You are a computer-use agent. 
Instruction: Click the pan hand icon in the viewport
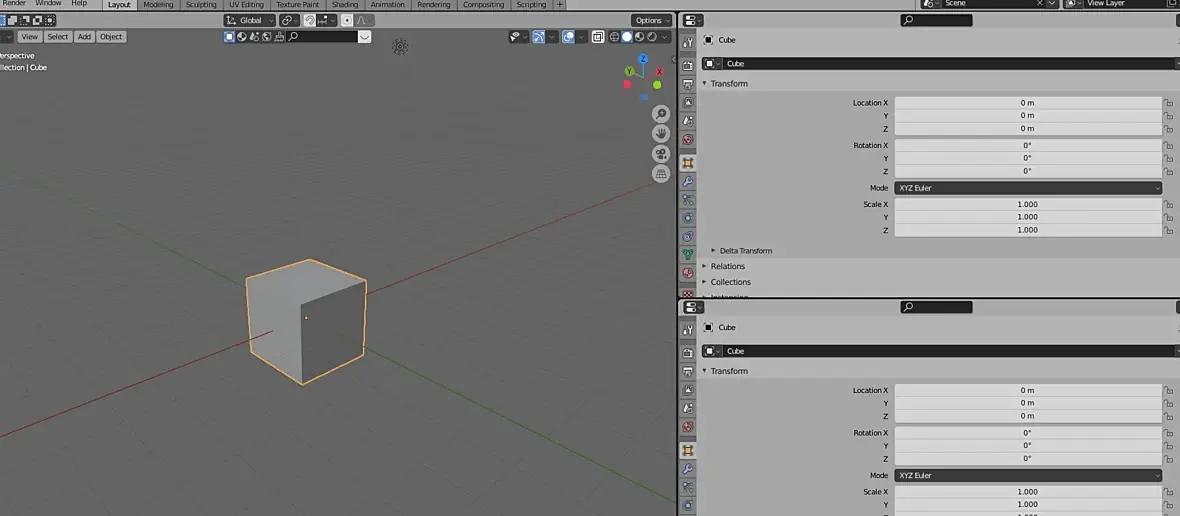coord(661,134)
